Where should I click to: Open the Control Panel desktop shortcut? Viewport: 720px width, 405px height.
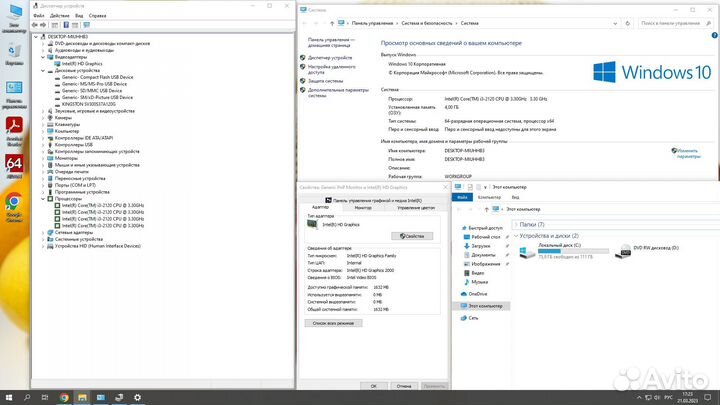tap(14, 95)
